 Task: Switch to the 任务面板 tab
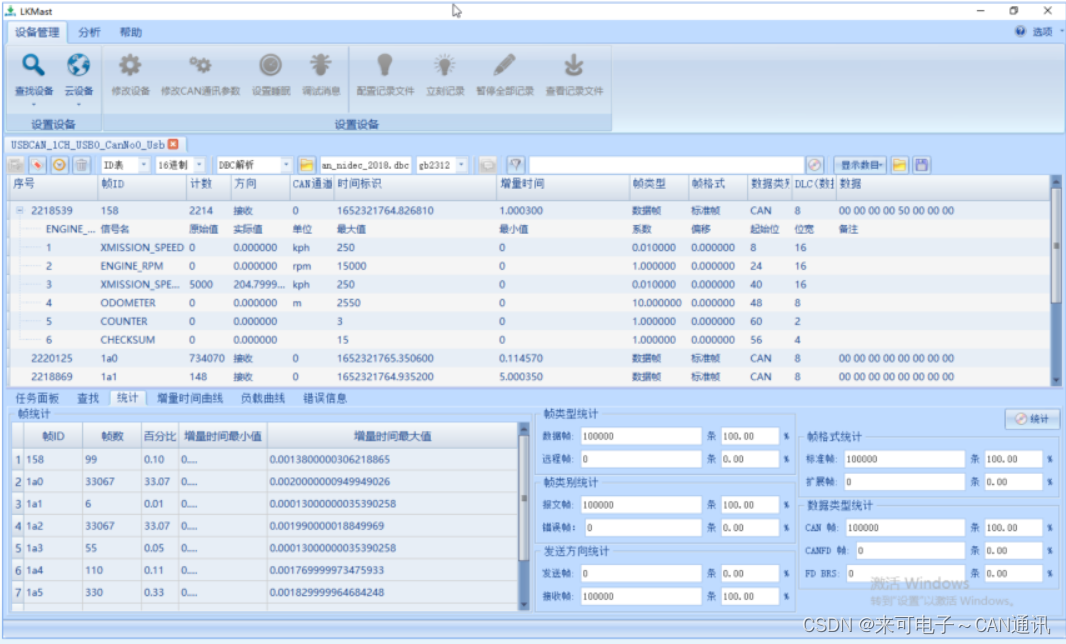pyautogui.click(x=37, y=399)
